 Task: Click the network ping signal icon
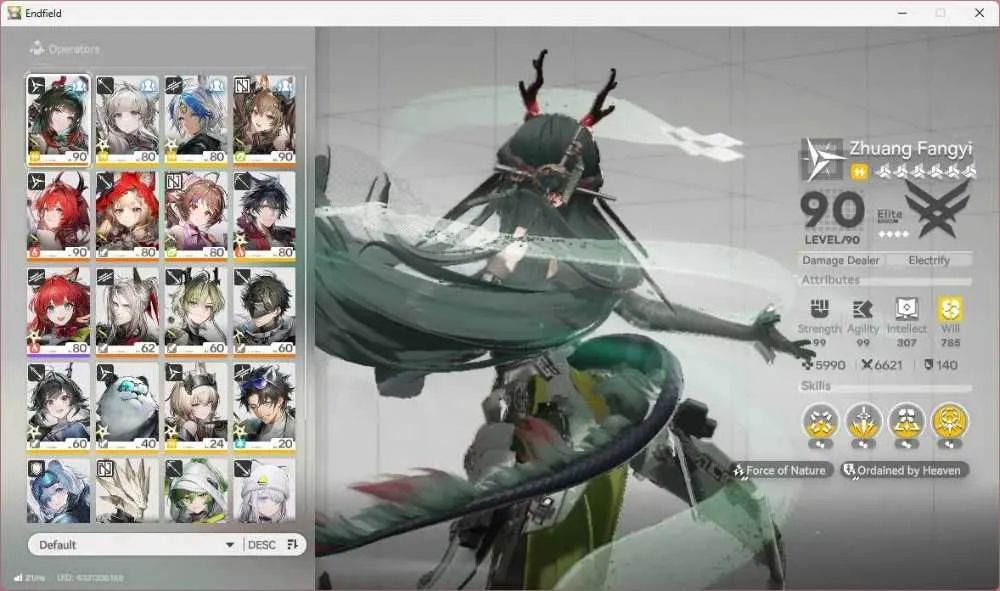(x=18, y=578)
